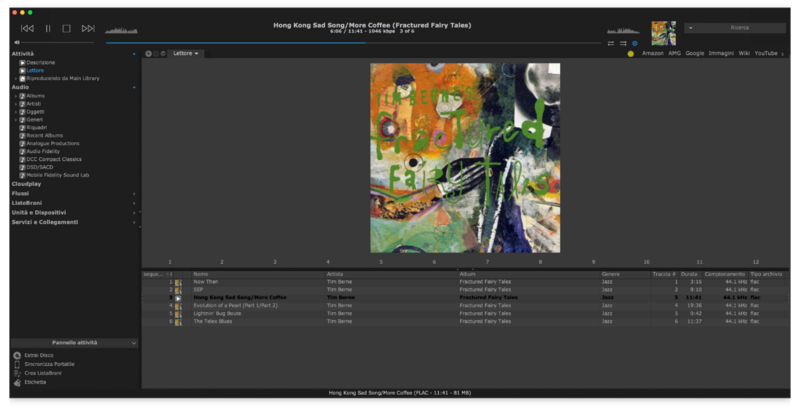Open the YouTube link
800x409 pixels.
(x=766, y=53)
